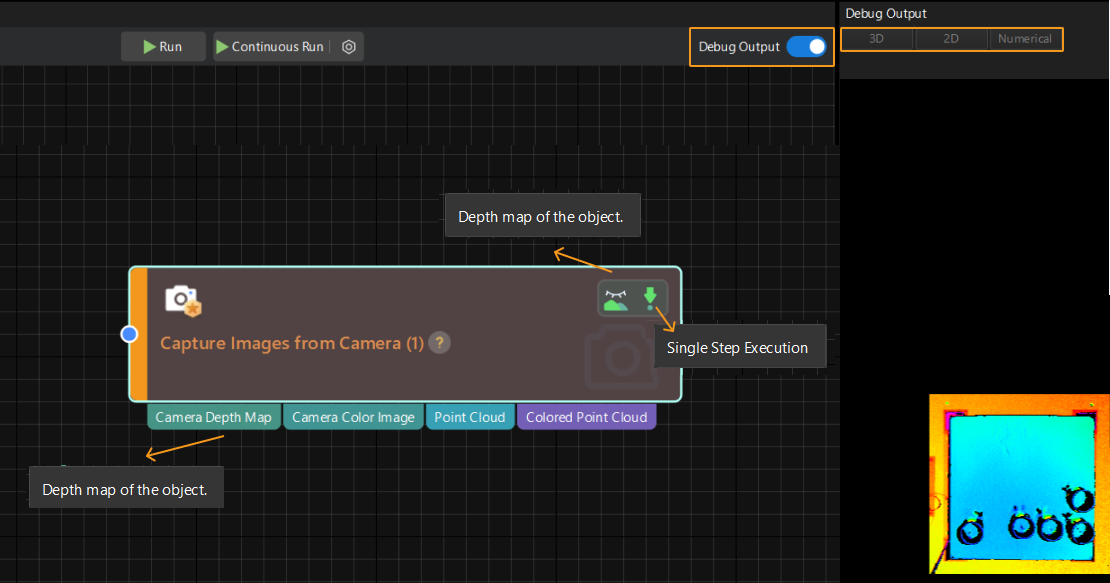Switch to the 3D debug tab
The width and height of the screenshot is (1110, 583).
coord(876,39)
